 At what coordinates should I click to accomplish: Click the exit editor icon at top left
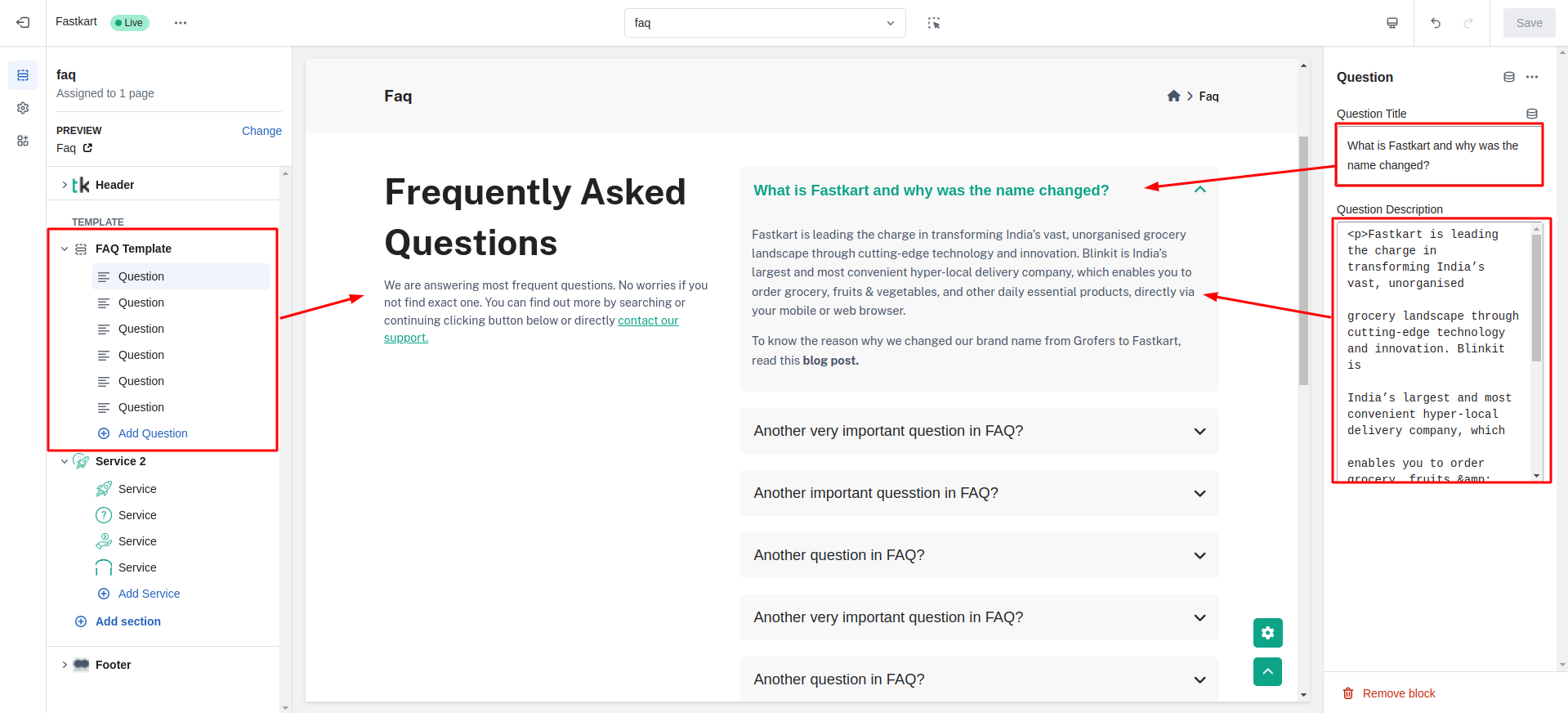click(23, 23)
